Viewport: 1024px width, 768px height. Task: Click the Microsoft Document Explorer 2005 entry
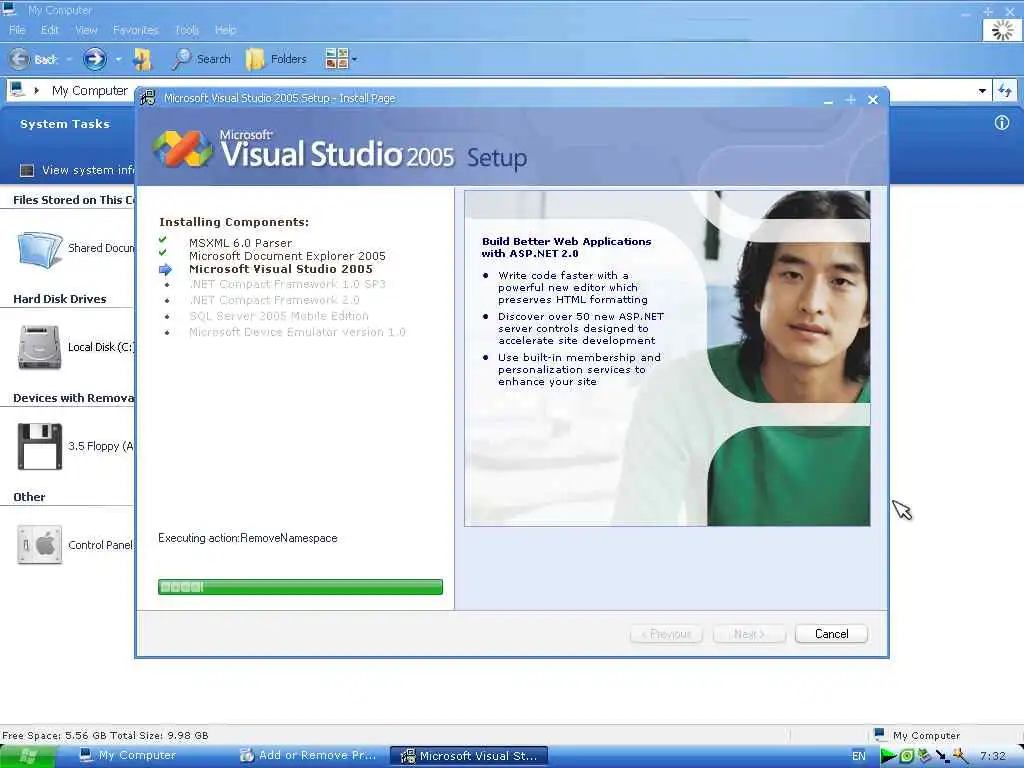(287, 256)
